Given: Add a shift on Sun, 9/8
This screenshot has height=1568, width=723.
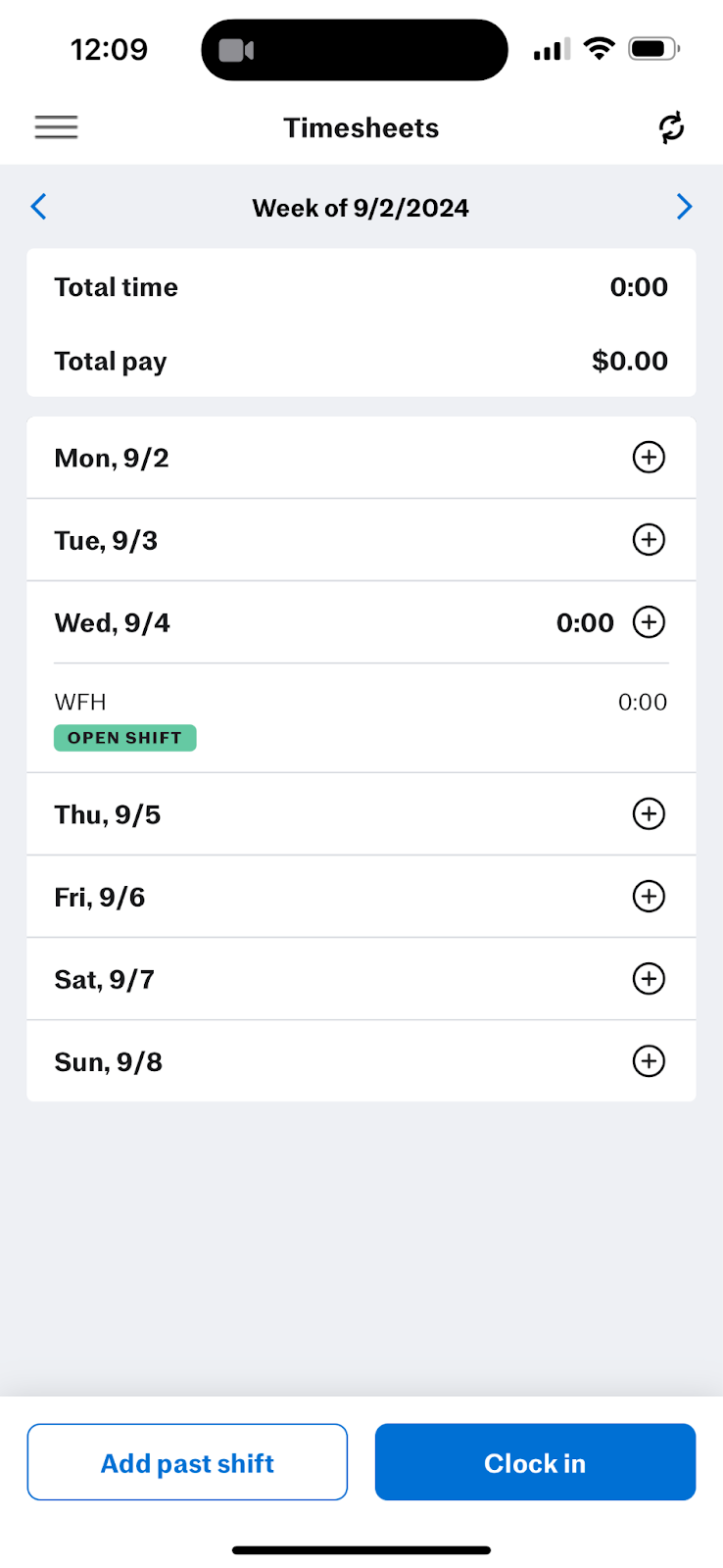Looking at the screenshot, I should click(x=649, y=1061).
